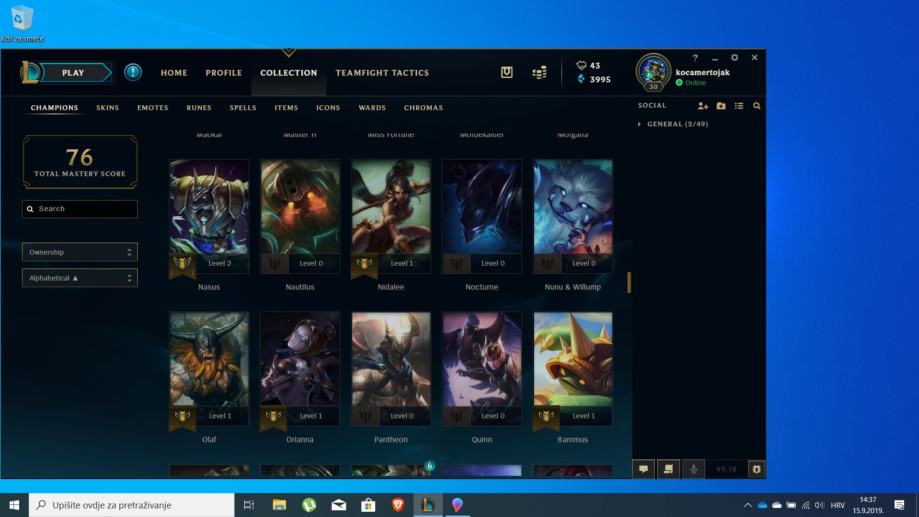Switch to the SKINS subtab
The image size is (919, 517).
tap(107, 108)
